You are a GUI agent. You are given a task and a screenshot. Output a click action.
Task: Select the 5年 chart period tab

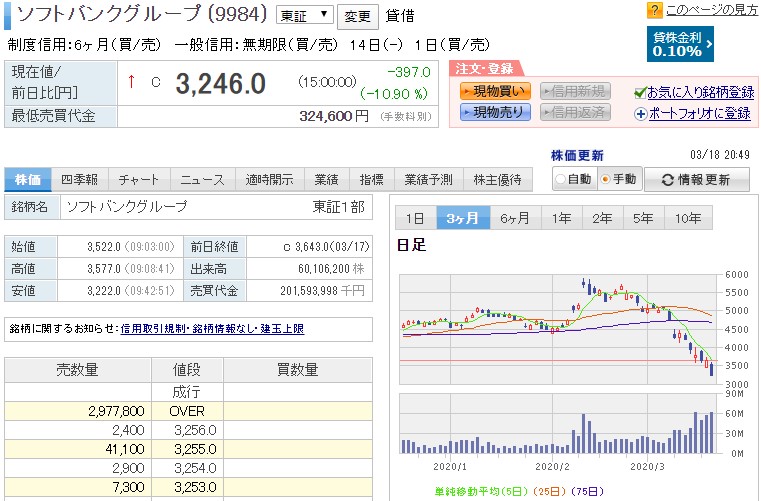[x=643, y=218]
